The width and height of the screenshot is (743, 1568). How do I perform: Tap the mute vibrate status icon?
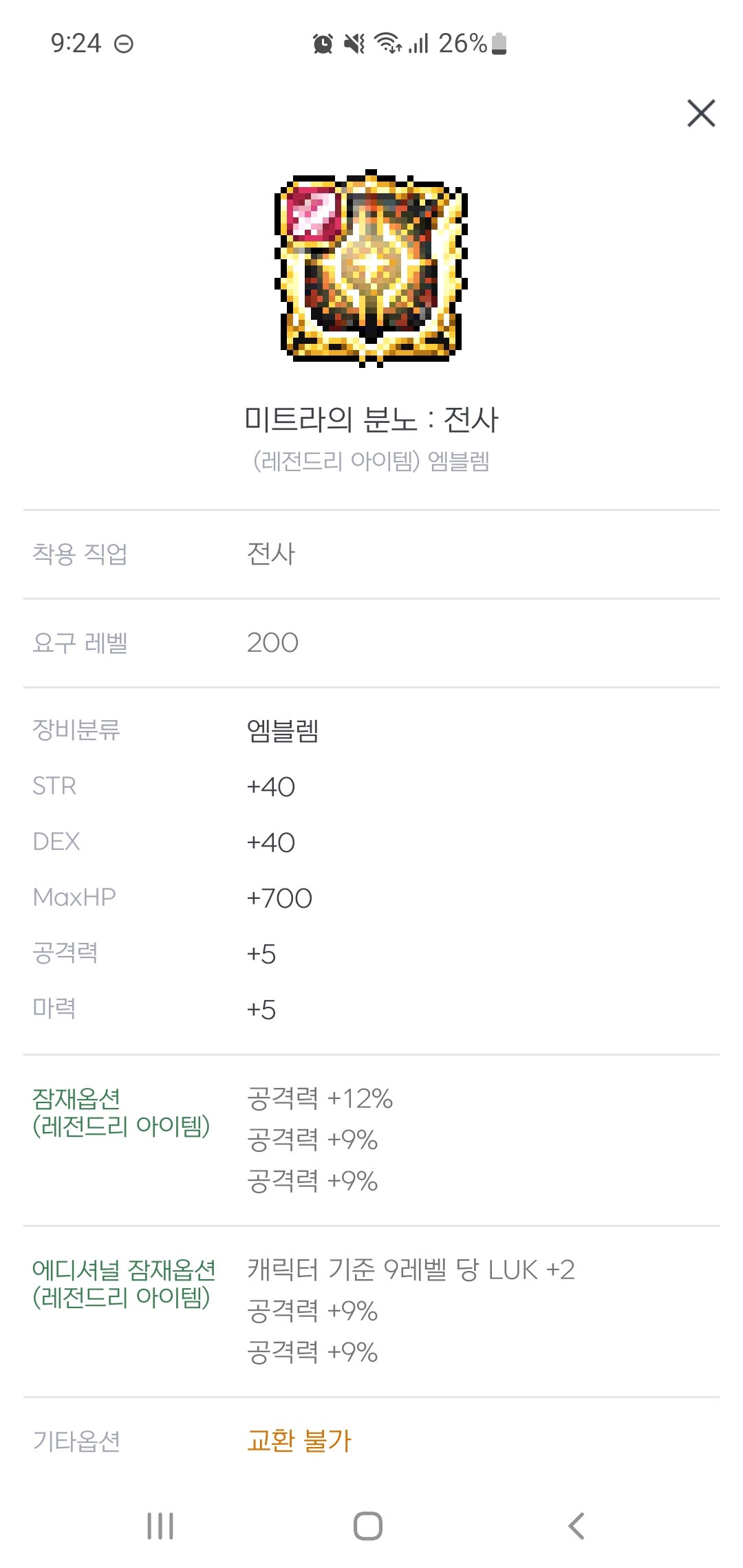pos(355,44)
